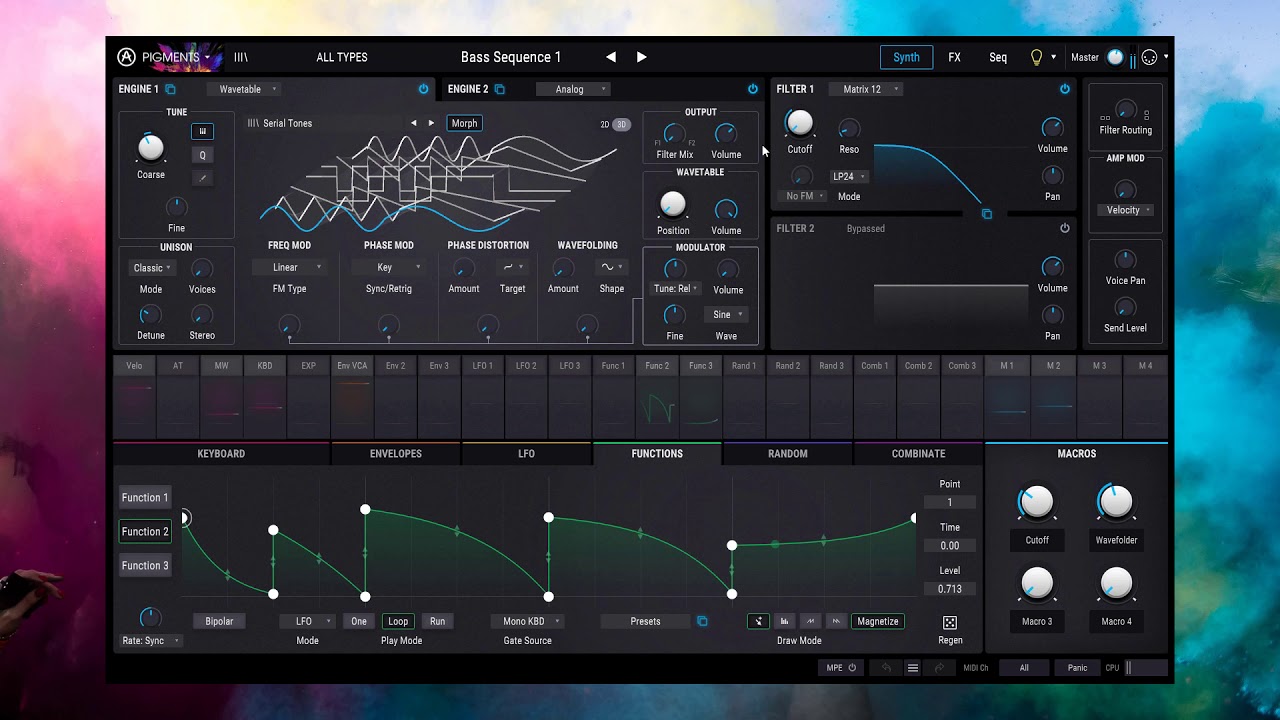Select the keyboard tuning icon in Tune
This screenshot has height=720, width=1280.
[x=202, y=131]
